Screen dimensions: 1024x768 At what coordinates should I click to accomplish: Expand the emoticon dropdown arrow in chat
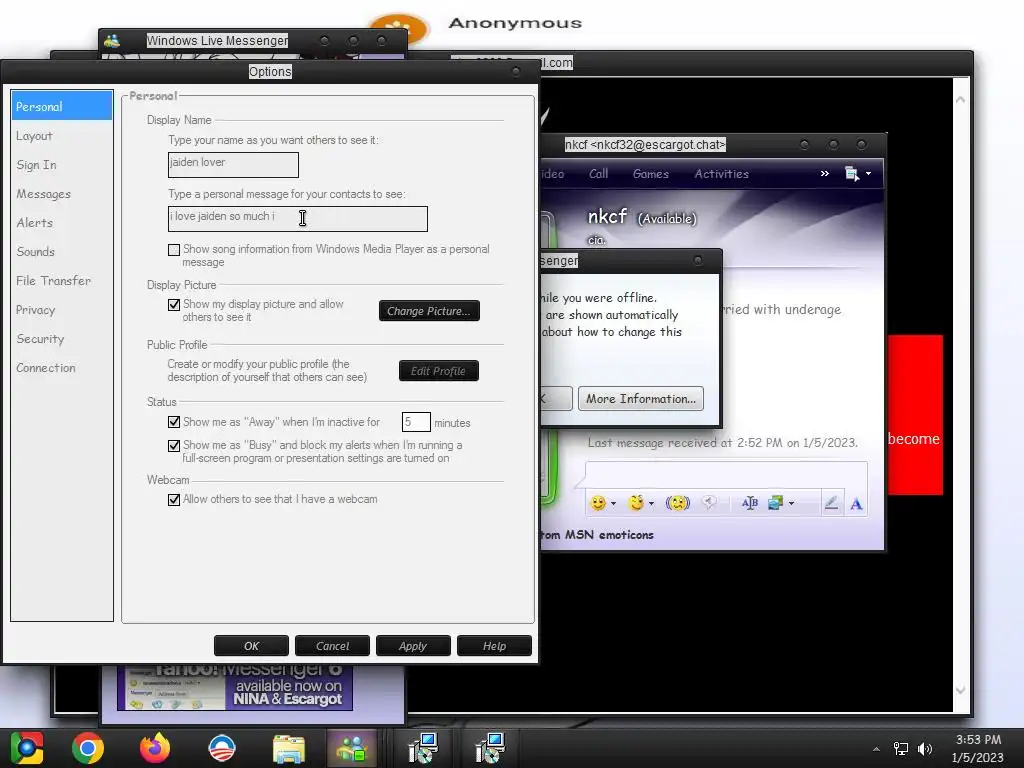click(613, 504)
